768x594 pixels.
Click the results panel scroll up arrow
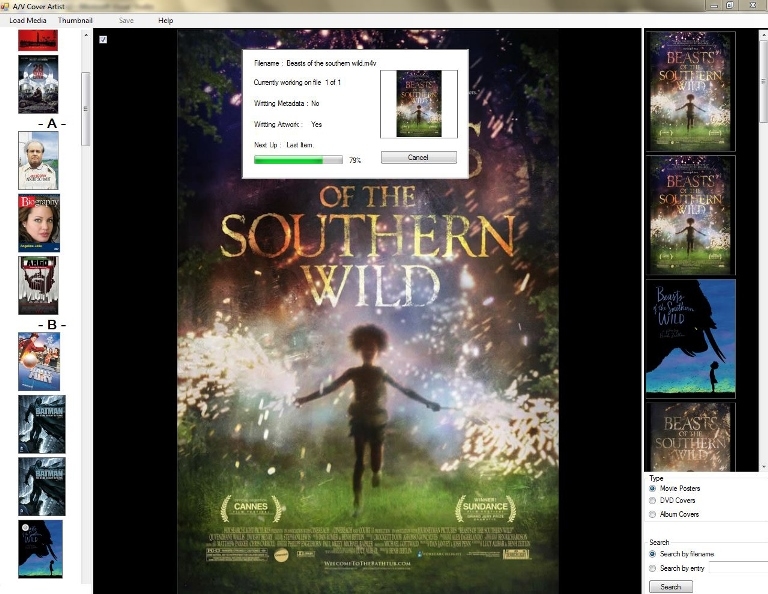(764, 35)
